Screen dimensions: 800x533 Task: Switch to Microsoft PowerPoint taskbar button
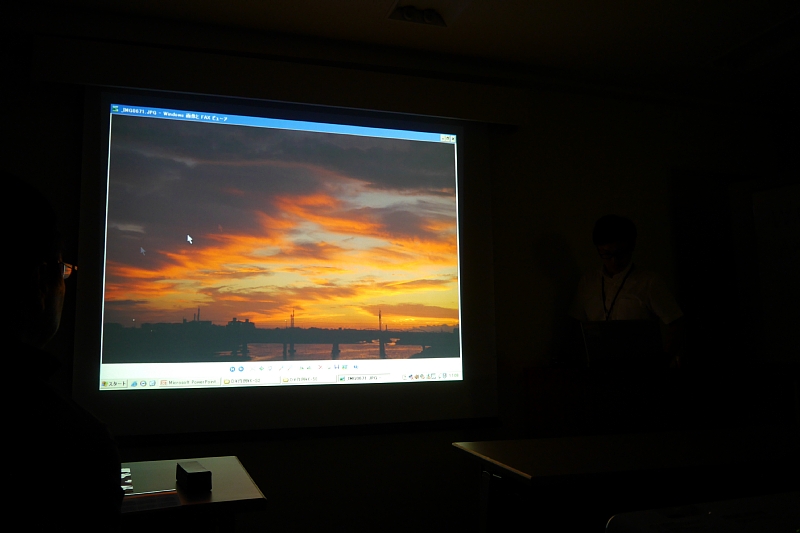click(x=190, y=382)
